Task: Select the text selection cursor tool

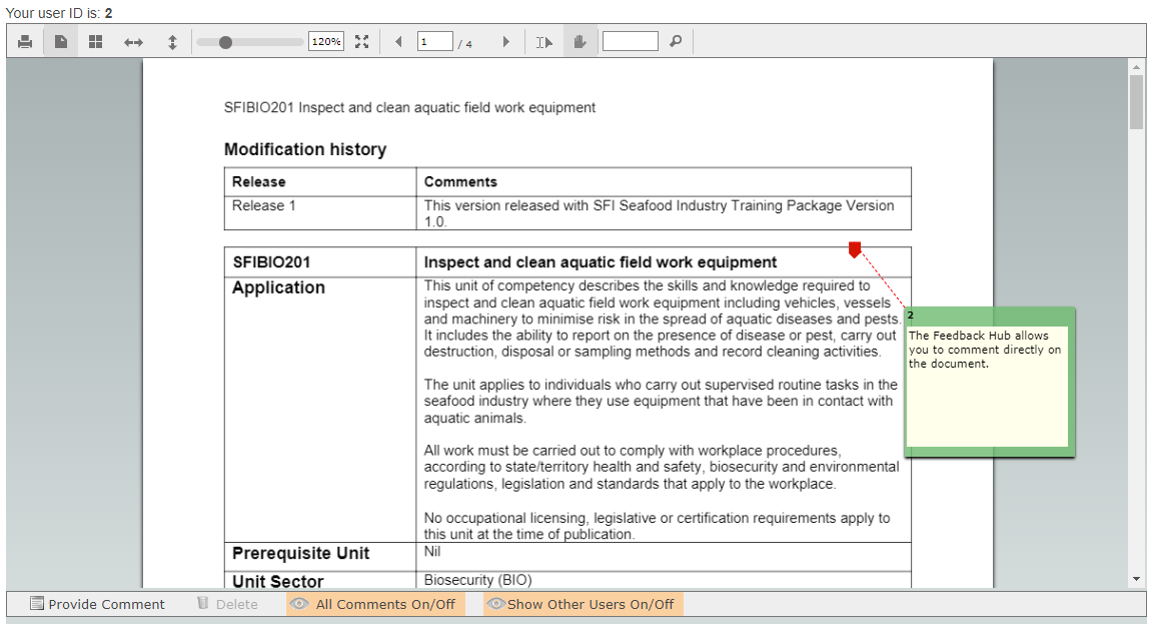Action: point(544,42)
